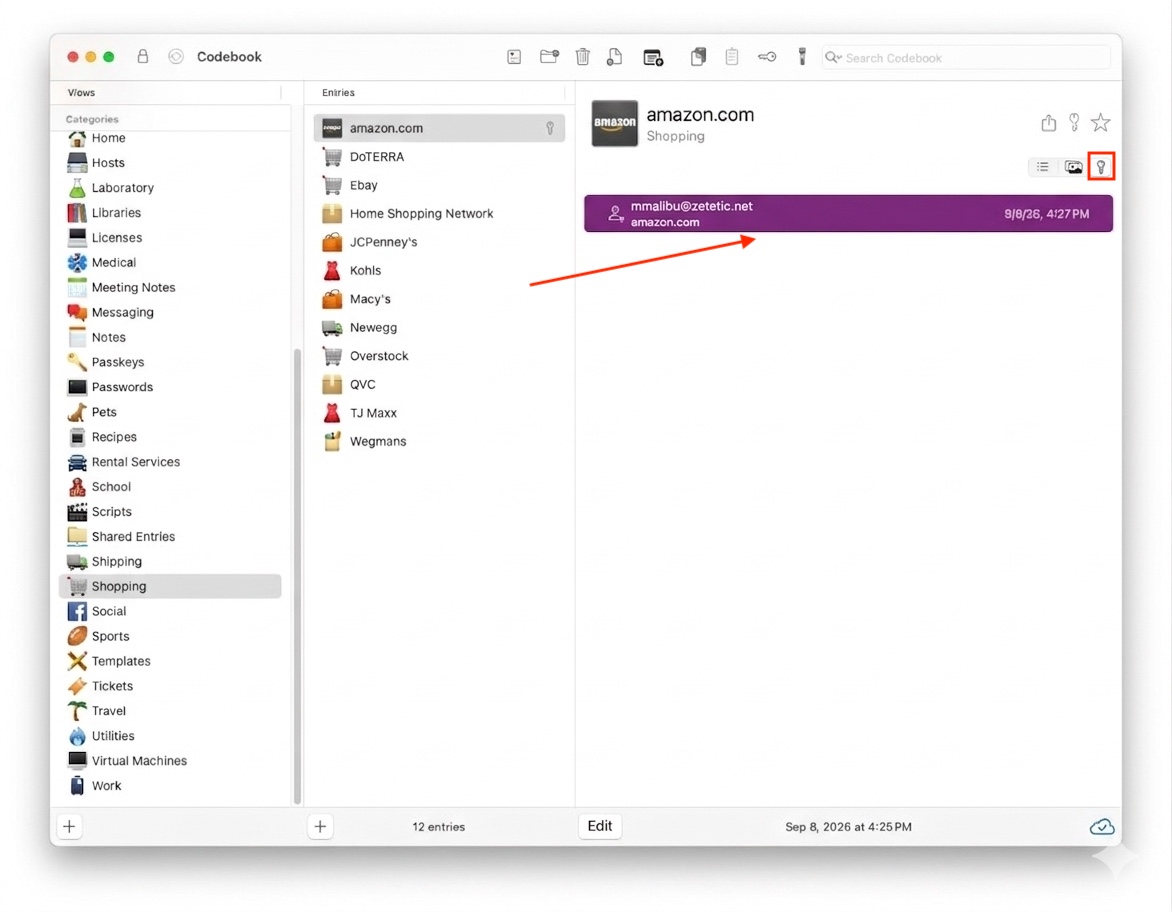Image resolution: width=1172 pixels, height=912 pixels.
Task: Open the Licenses category
Action: (x=170, y=238)
